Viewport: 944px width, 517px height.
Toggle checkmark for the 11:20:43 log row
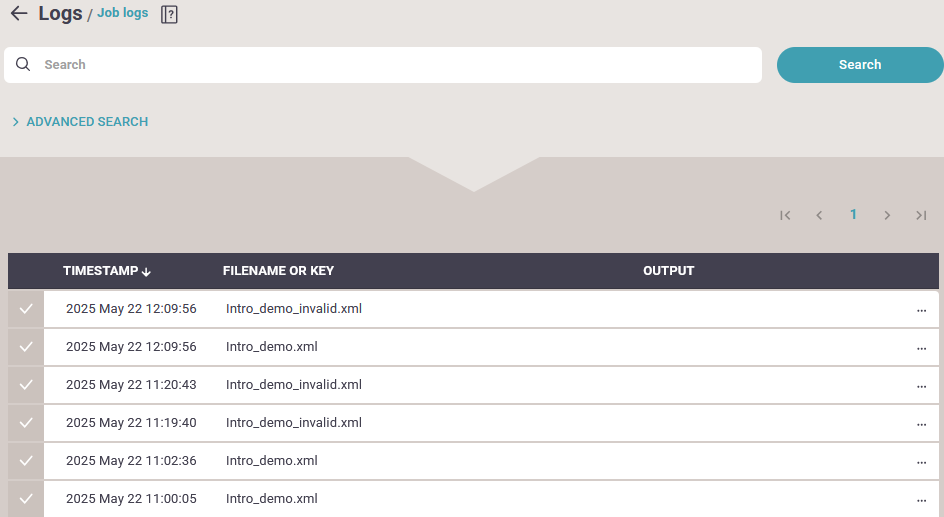26,385
